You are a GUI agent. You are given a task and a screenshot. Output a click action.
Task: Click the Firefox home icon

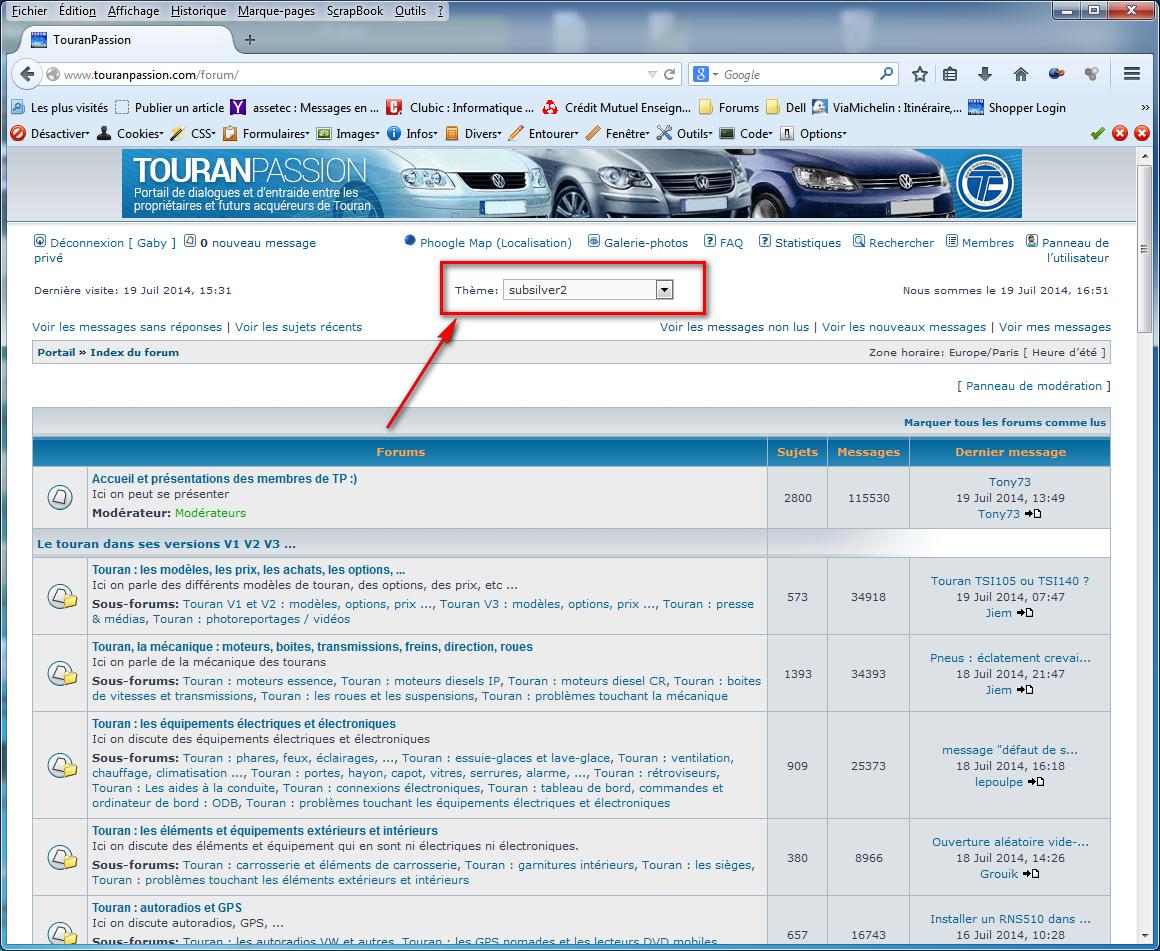tap(1020, 74)
